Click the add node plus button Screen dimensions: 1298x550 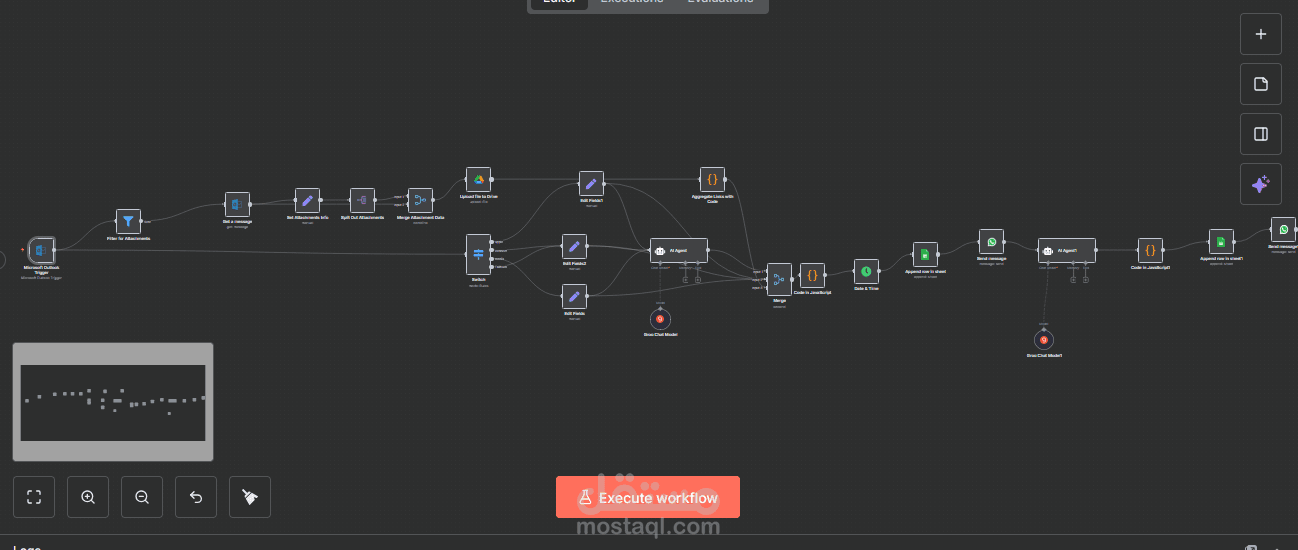(x=1261, y=34)
